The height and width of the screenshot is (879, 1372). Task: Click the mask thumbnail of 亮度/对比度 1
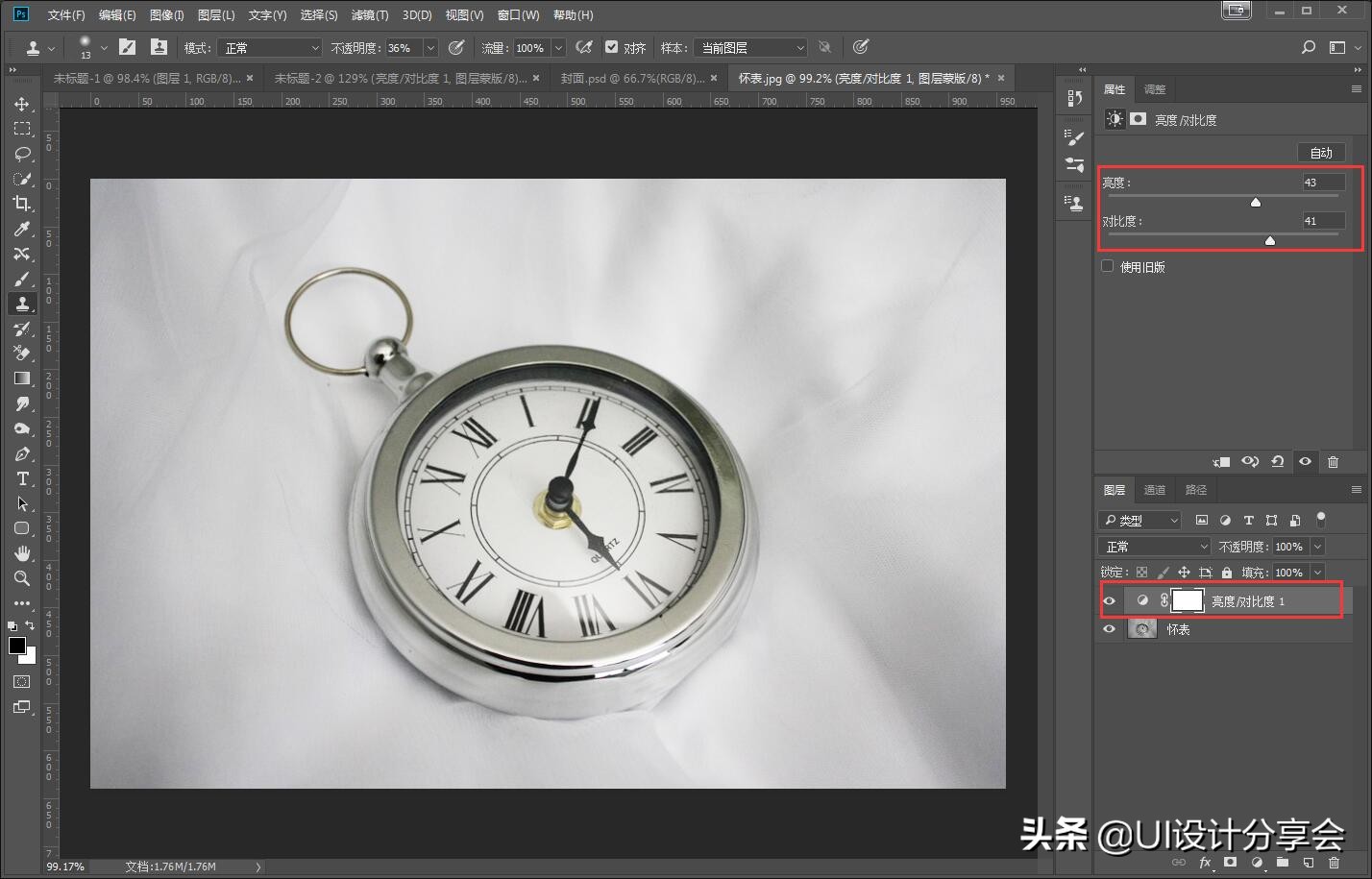pyautogui.click(x=1188, y=599)
